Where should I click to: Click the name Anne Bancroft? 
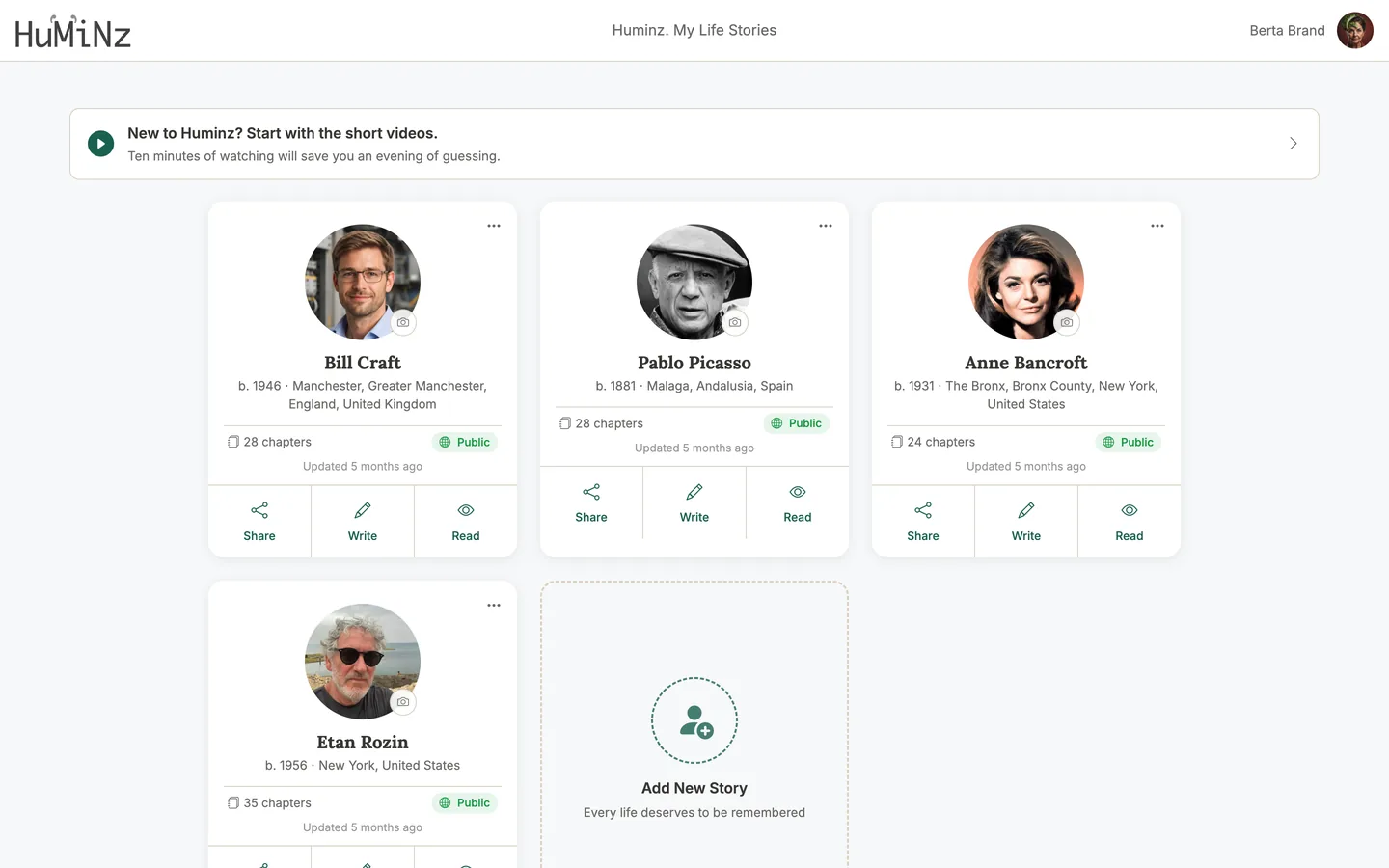[x=1026, y=363]
